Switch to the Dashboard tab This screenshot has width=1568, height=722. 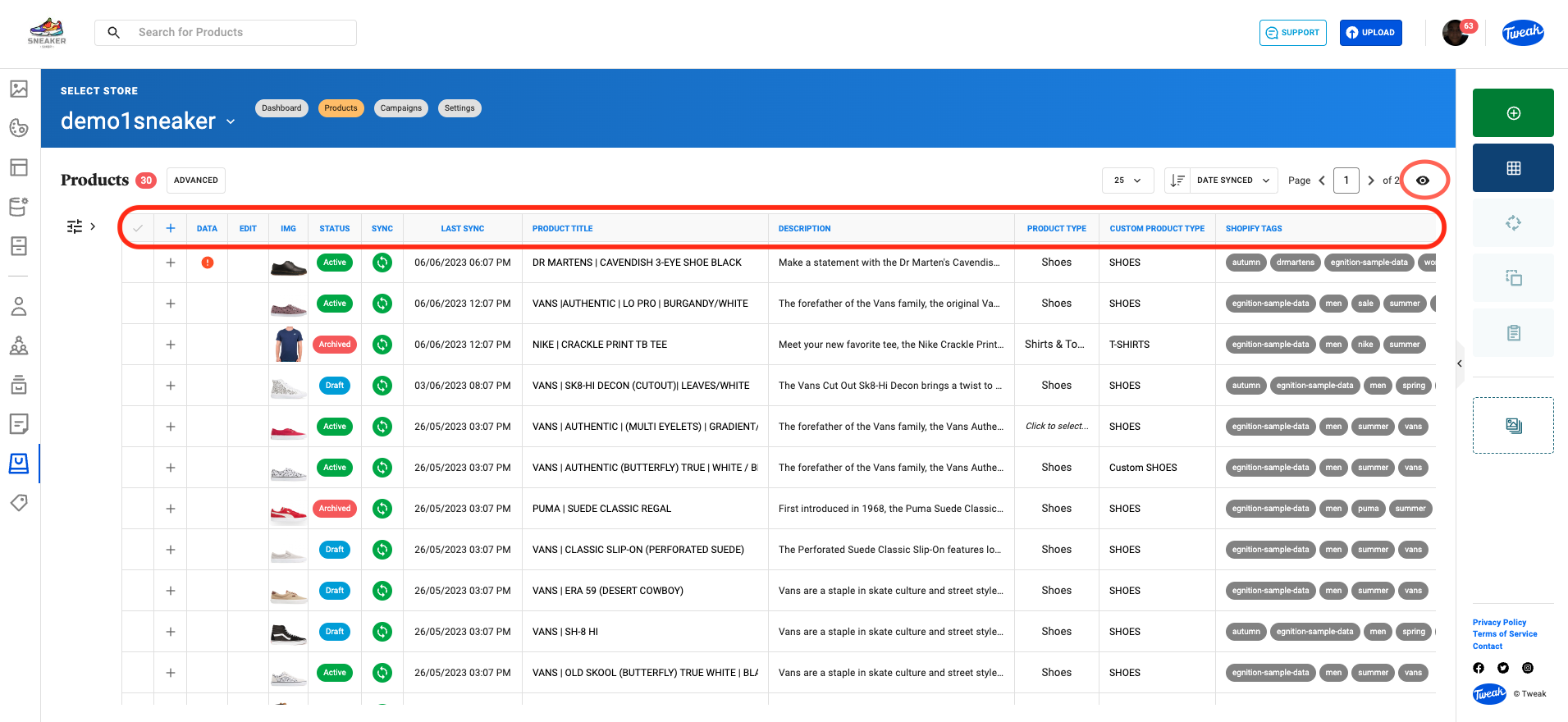[x=281, y=108]
